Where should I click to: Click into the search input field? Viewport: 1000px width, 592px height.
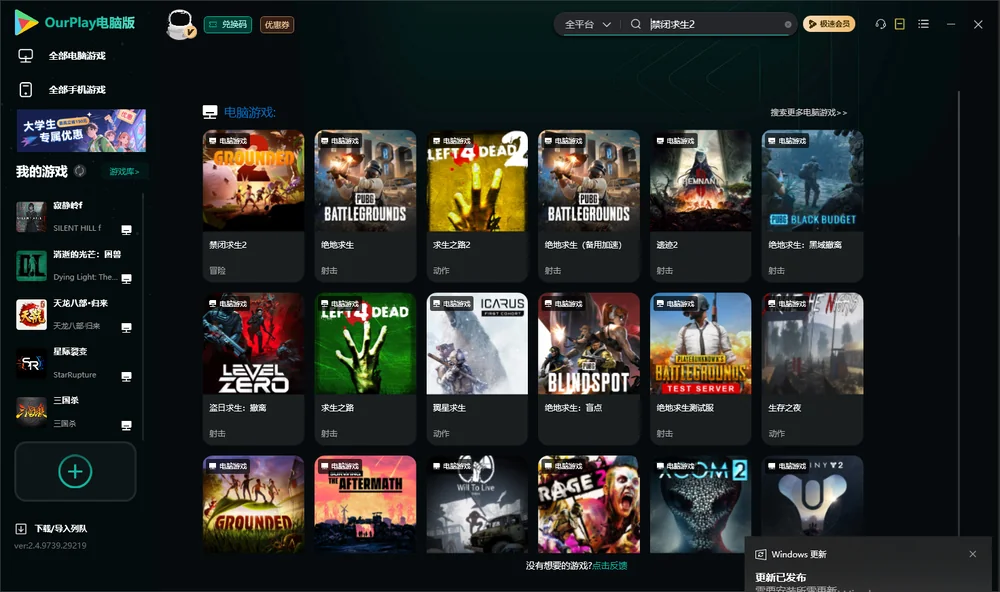pyautogui.click(x=714, y=24)
